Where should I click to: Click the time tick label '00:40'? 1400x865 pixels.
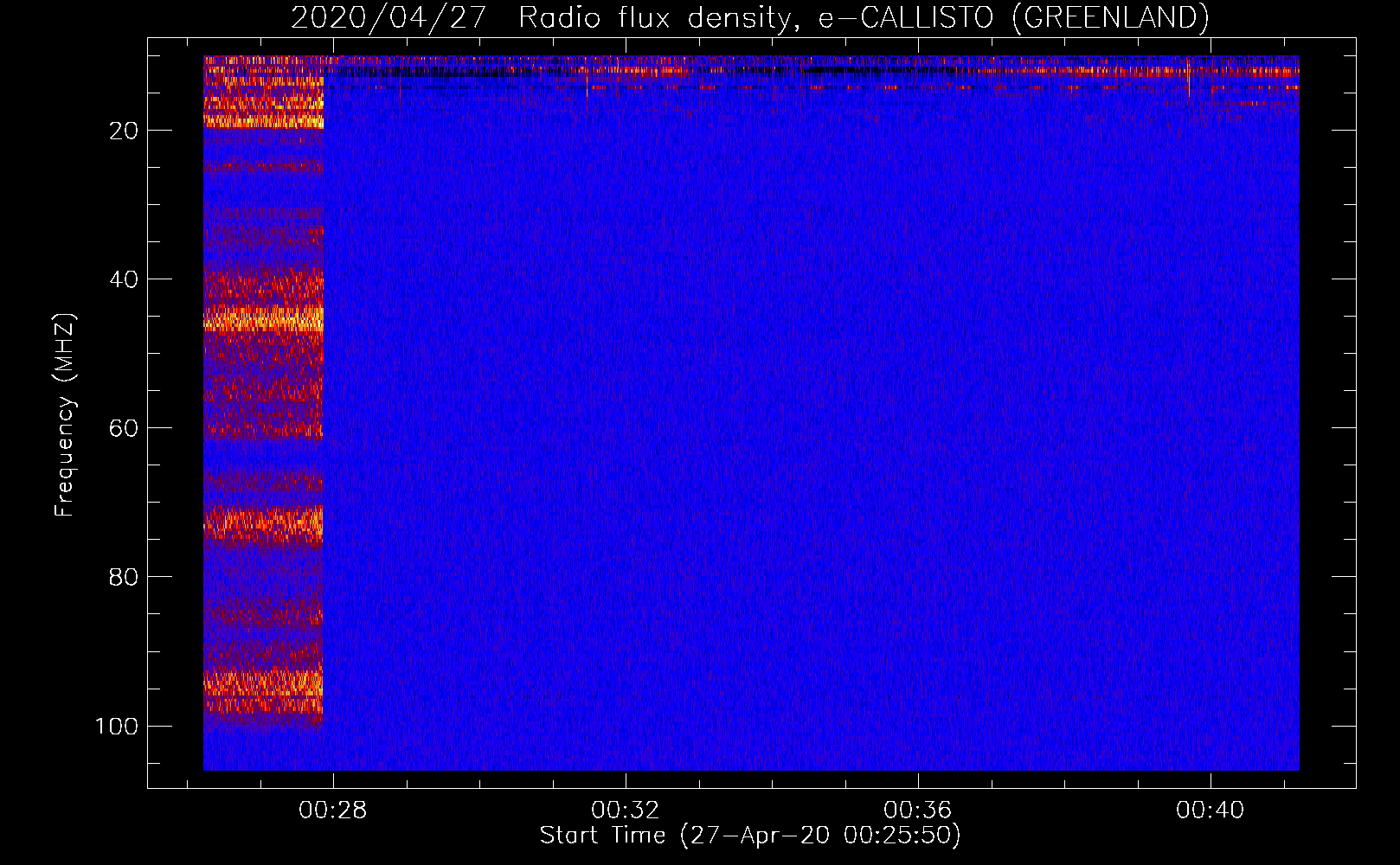(x=1210, y=811)
